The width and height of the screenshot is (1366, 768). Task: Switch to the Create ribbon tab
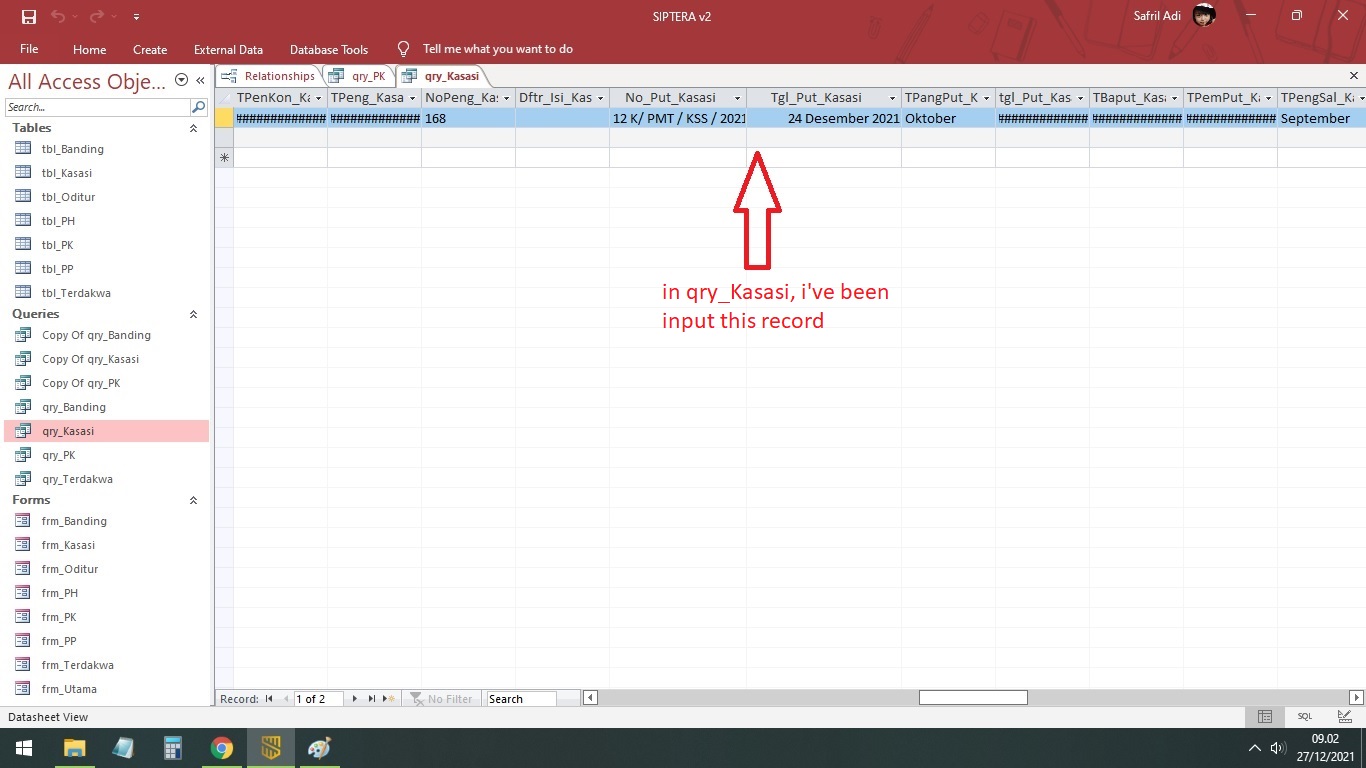point(150,49)
